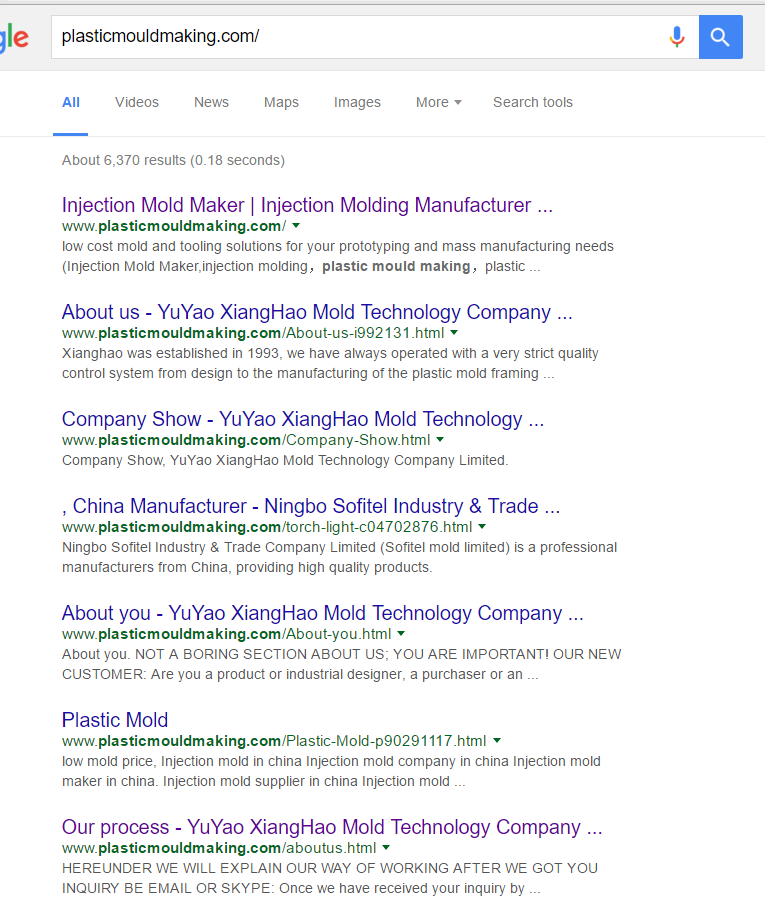Click the green URL ending in About-you.html
765x918 pixels.
(227, 634)
